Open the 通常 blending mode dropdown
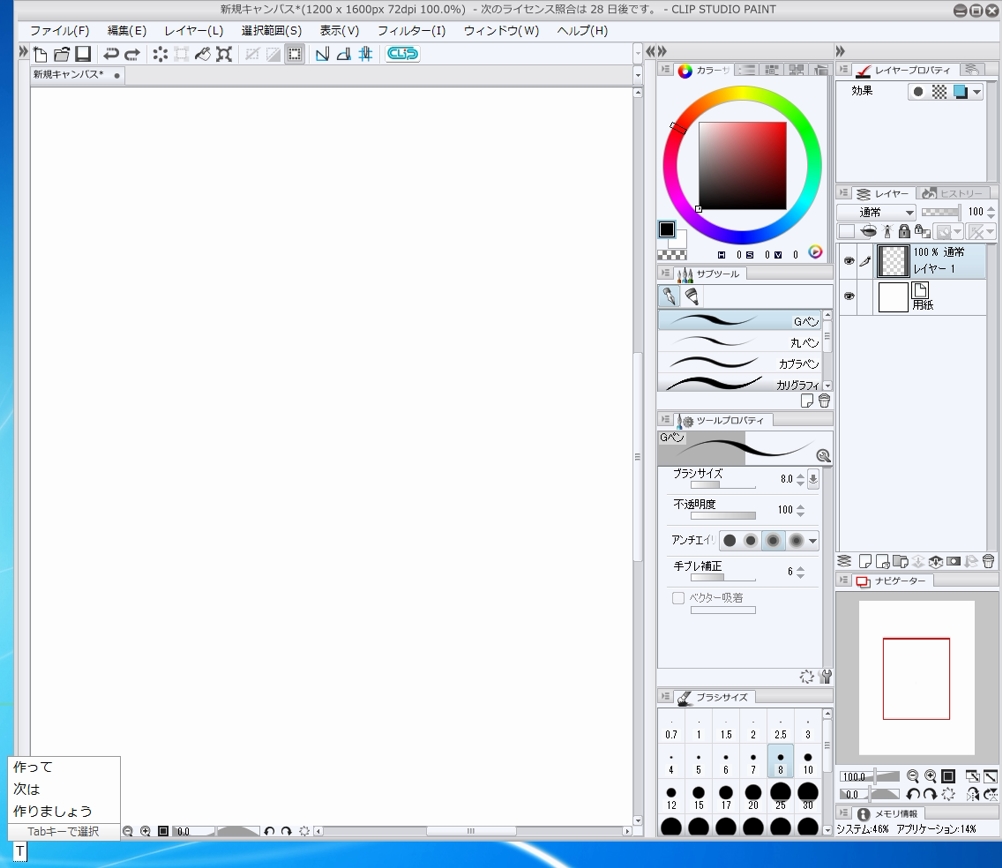1002x868 pixels. tap(876, 212)
